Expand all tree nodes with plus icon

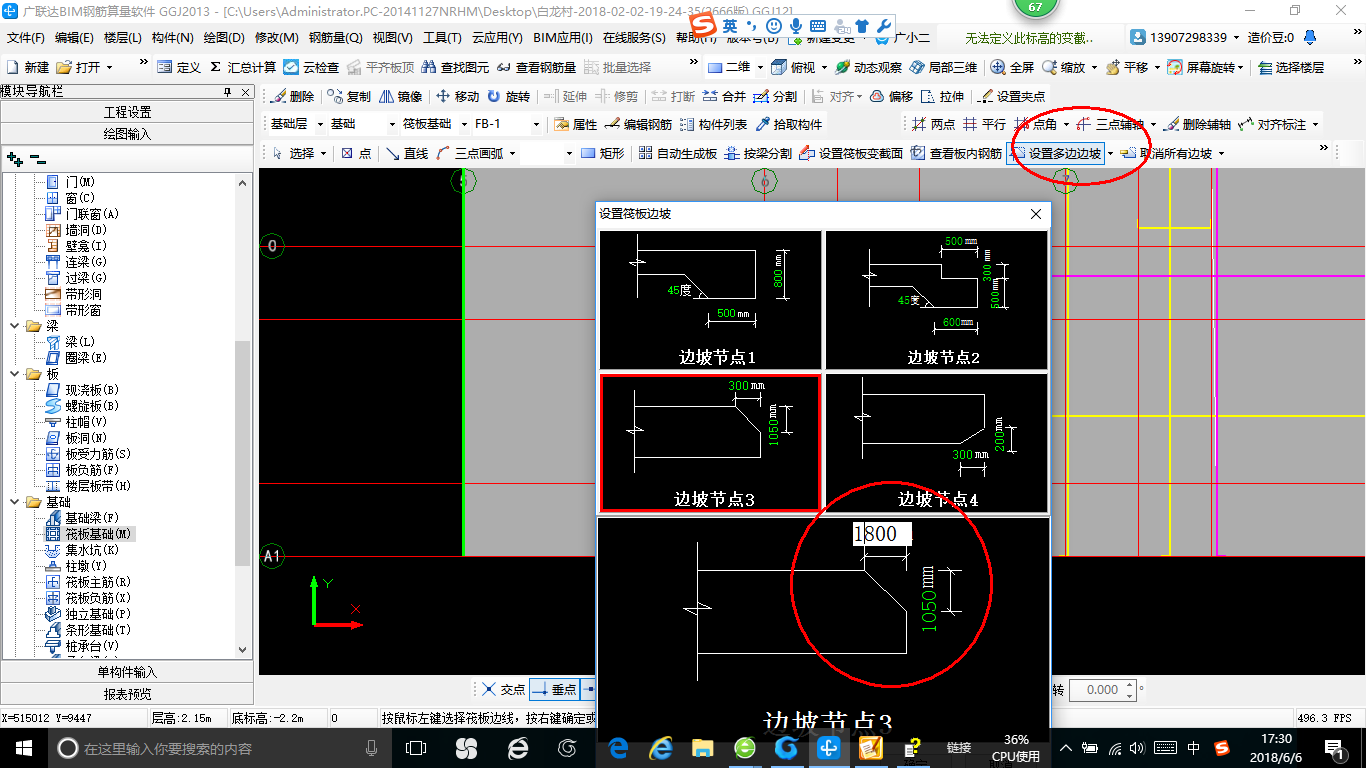click(x=14, y=158)
